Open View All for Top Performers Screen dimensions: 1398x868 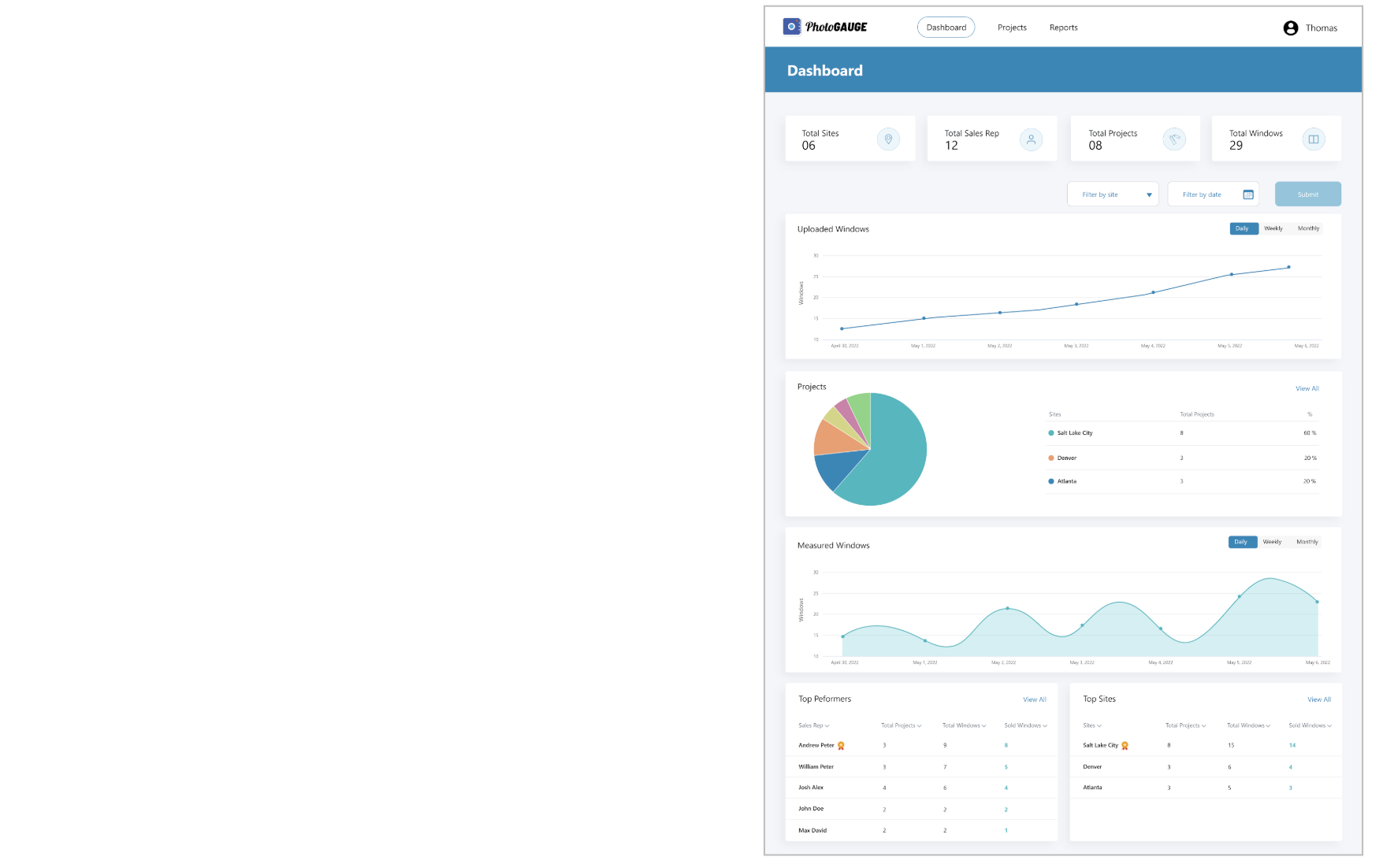[1034, 699]
